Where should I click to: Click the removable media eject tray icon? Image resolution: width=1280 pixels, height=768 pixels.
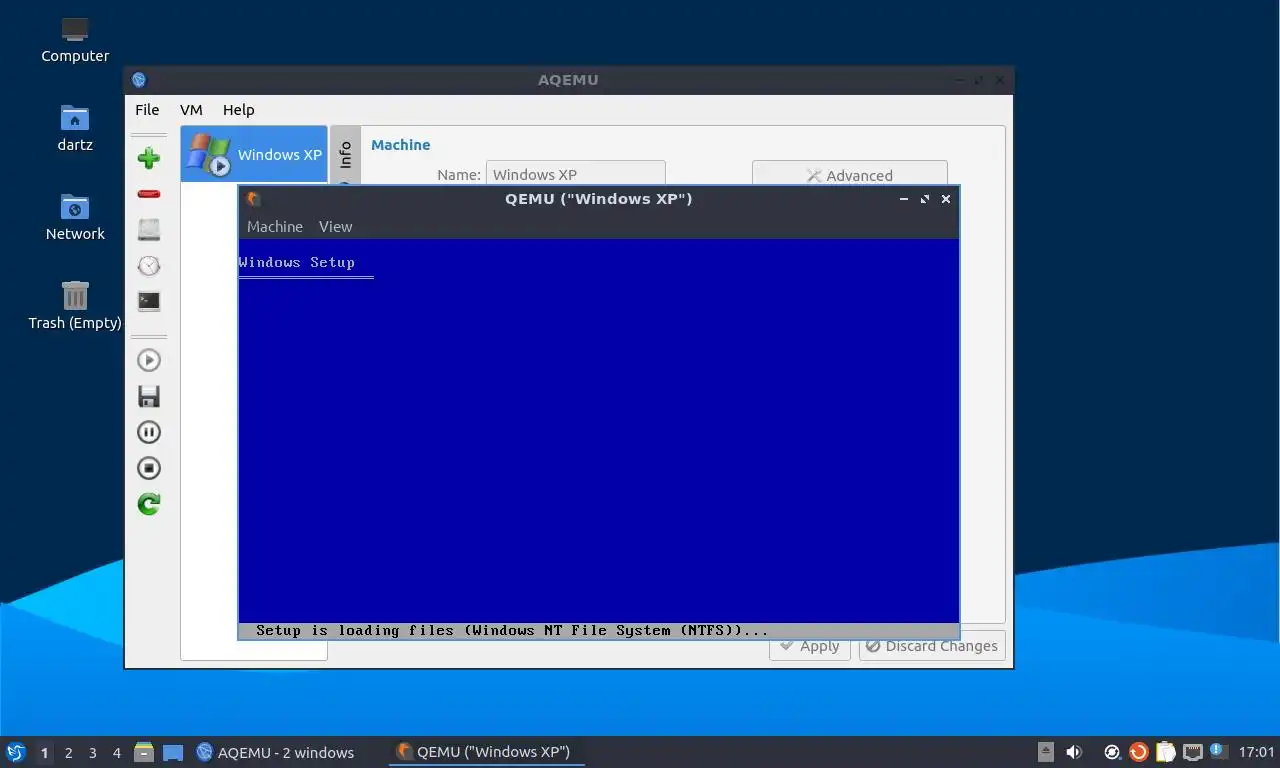coord(1046,752)
